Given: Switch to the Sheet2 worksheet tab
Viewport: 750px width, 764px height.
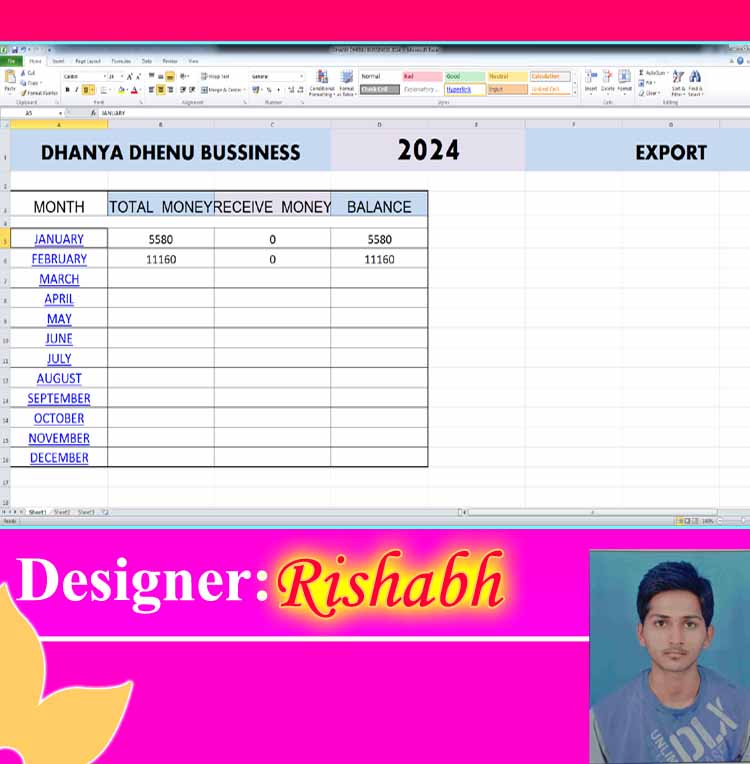Looking at the screenshot, I should point(62,512).
